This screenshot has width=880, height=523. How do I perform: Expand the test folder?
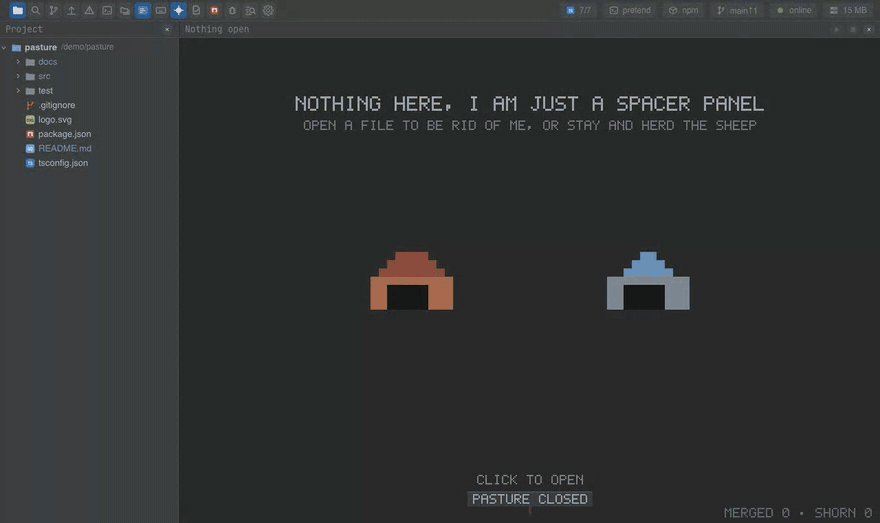[x=18, y=90]
